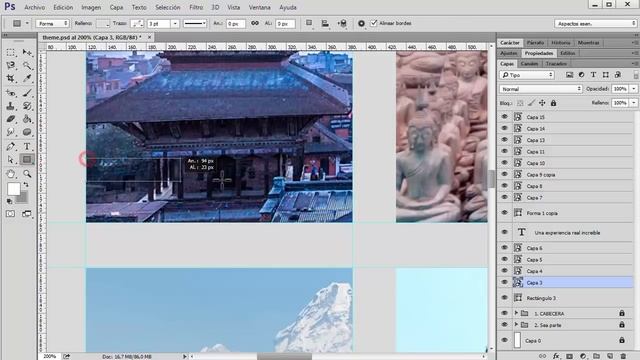
Task: Open path arrangement icon in options bar
Action: tap(342, 23)
